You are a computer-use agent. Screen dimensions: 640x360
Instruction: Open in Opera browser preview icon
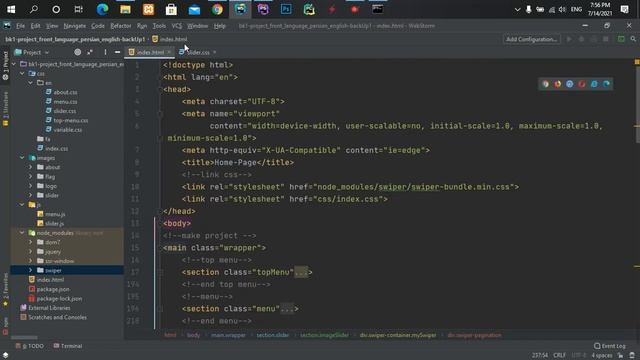click(x=582, y=84)
